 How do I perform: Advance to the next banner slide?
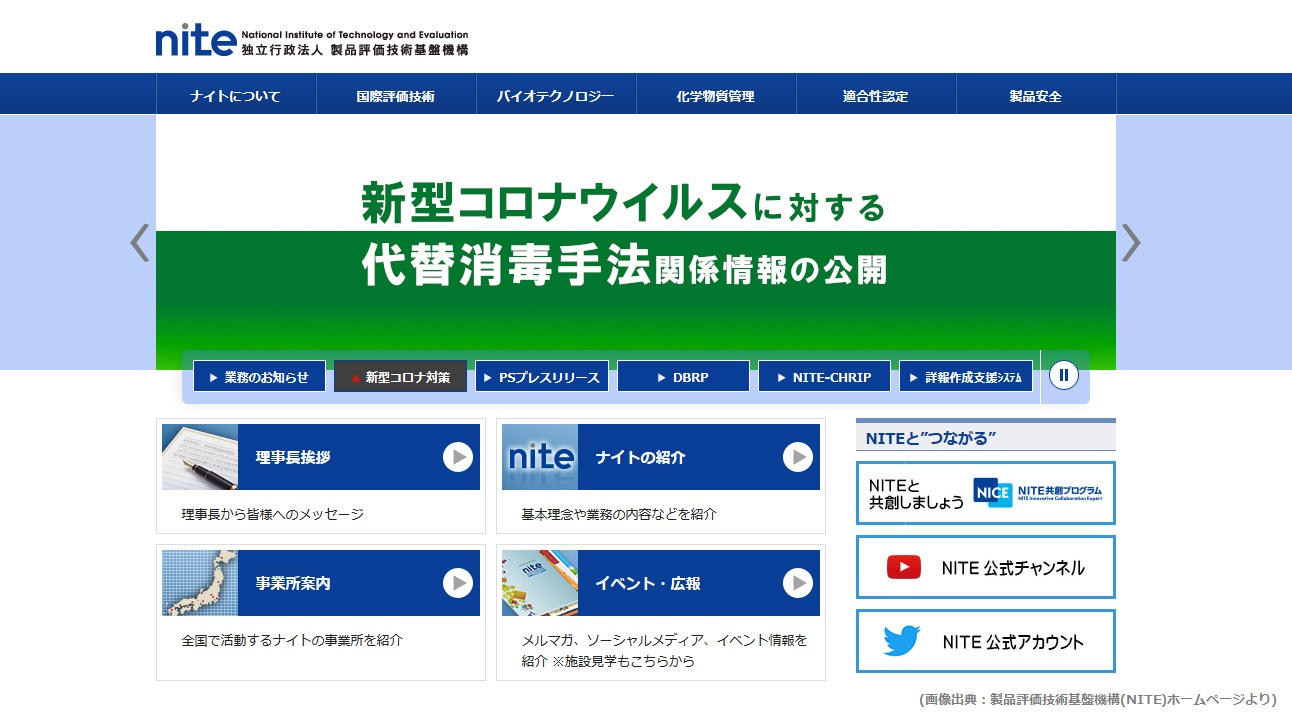pyautogui.click(x=1130, y=242)
